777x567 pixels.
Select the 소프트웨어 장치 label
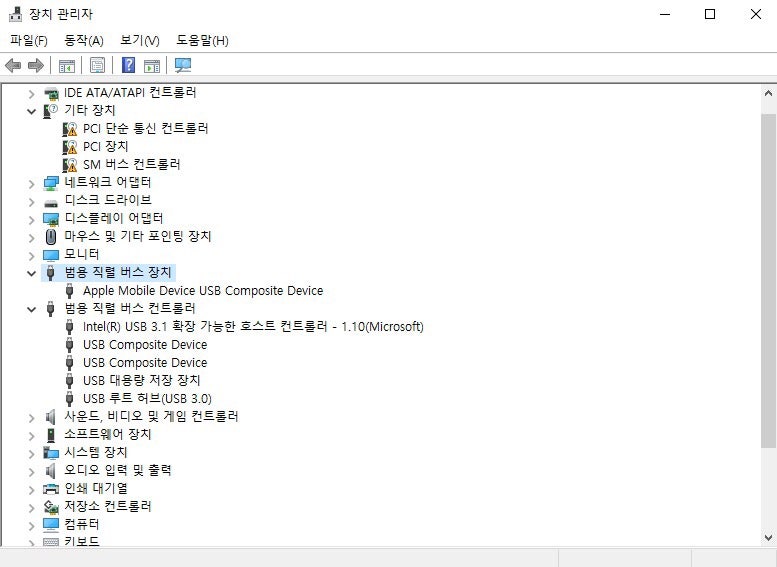click(108, 434)
